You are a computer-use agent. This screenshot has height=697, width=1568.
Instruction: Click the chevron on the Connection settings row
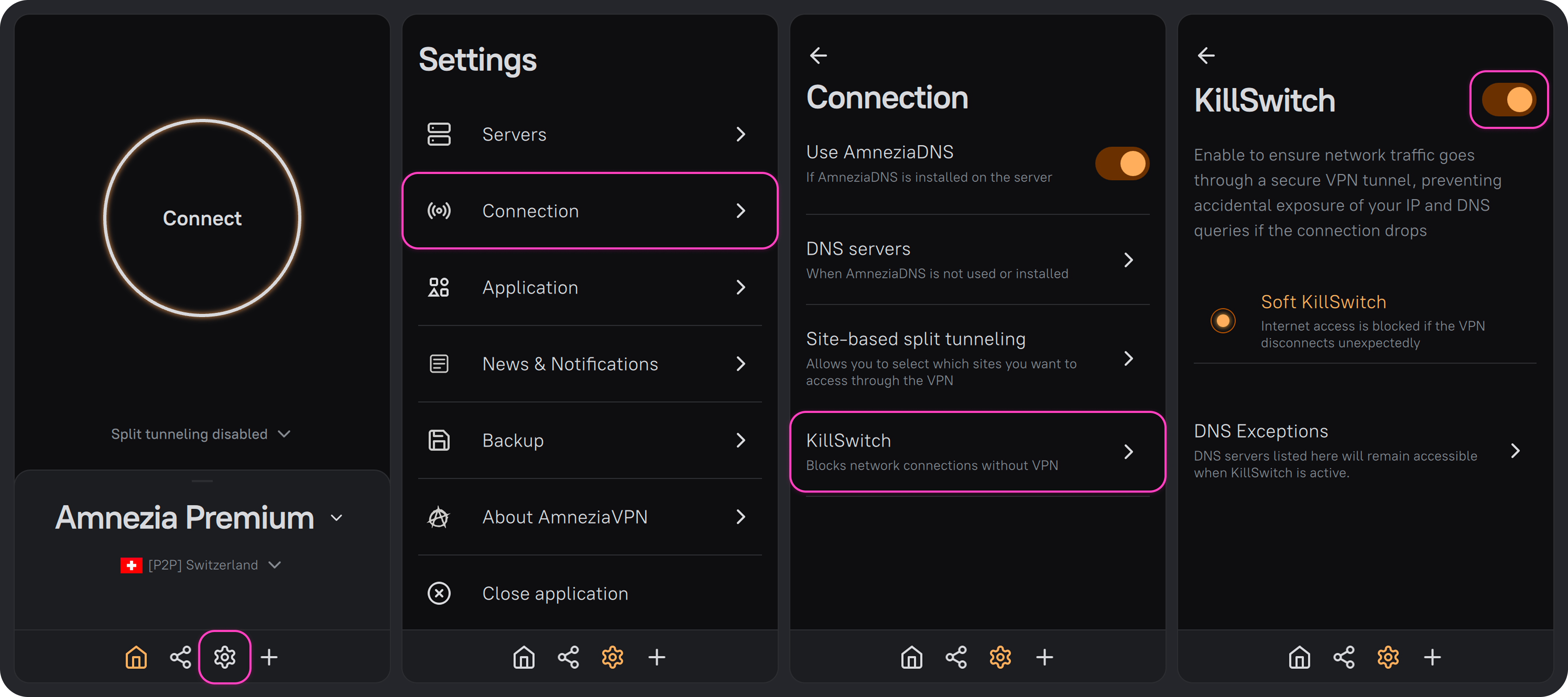point(740,211)
